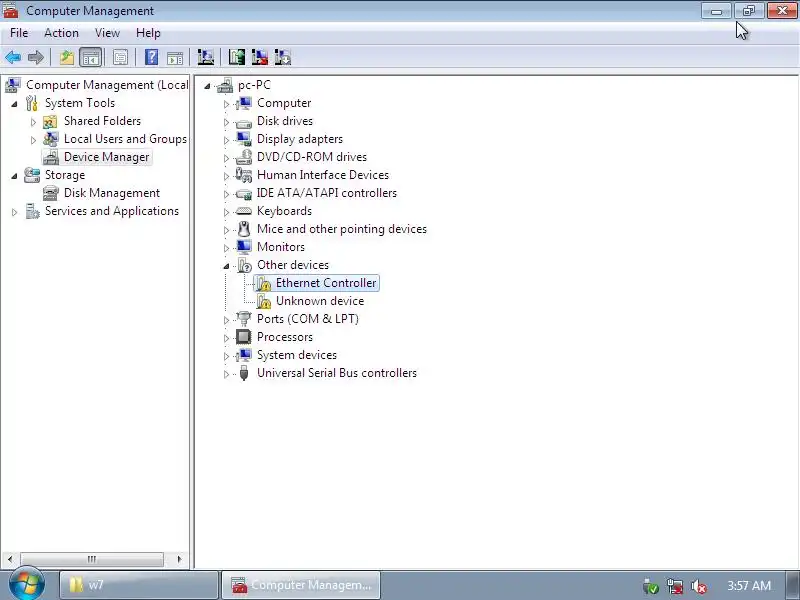Select the Monitors label
The image size is (800, 600).
coord(281,247)
